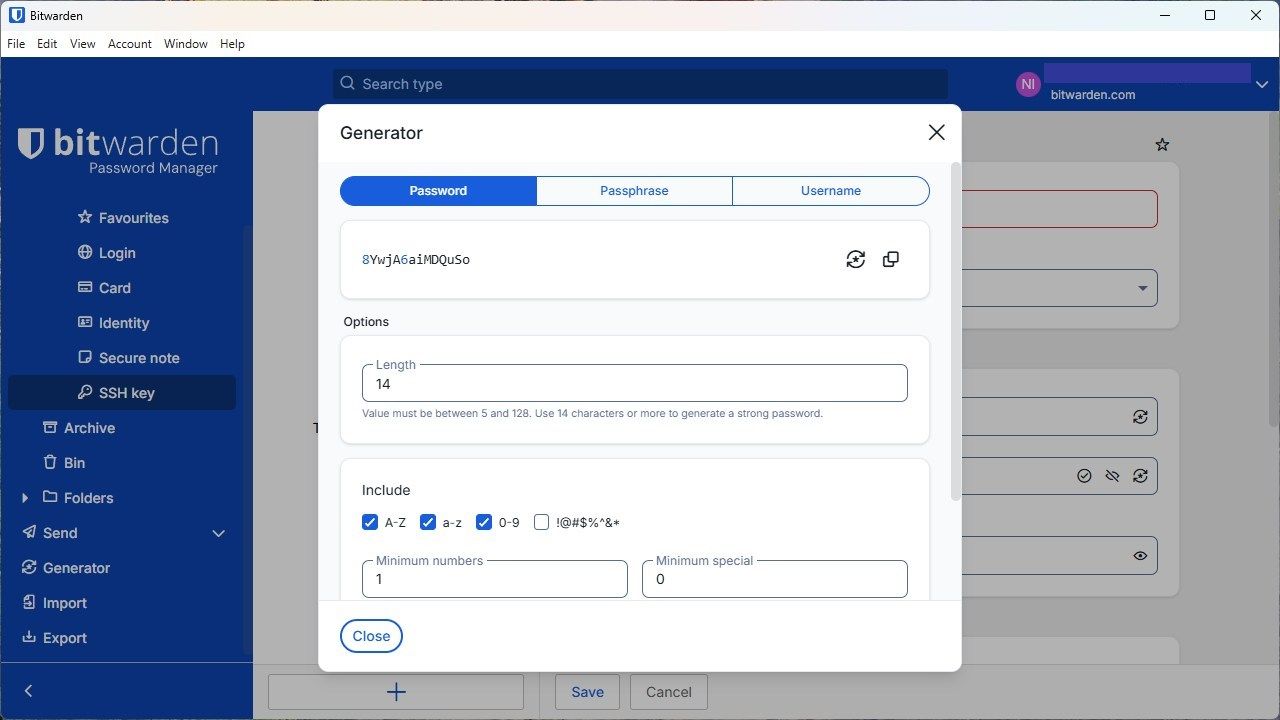This screenshot has height=720, width=1280.
Task: Click the SSH key icon in the sidebar
Action: (x=85, y=392)
